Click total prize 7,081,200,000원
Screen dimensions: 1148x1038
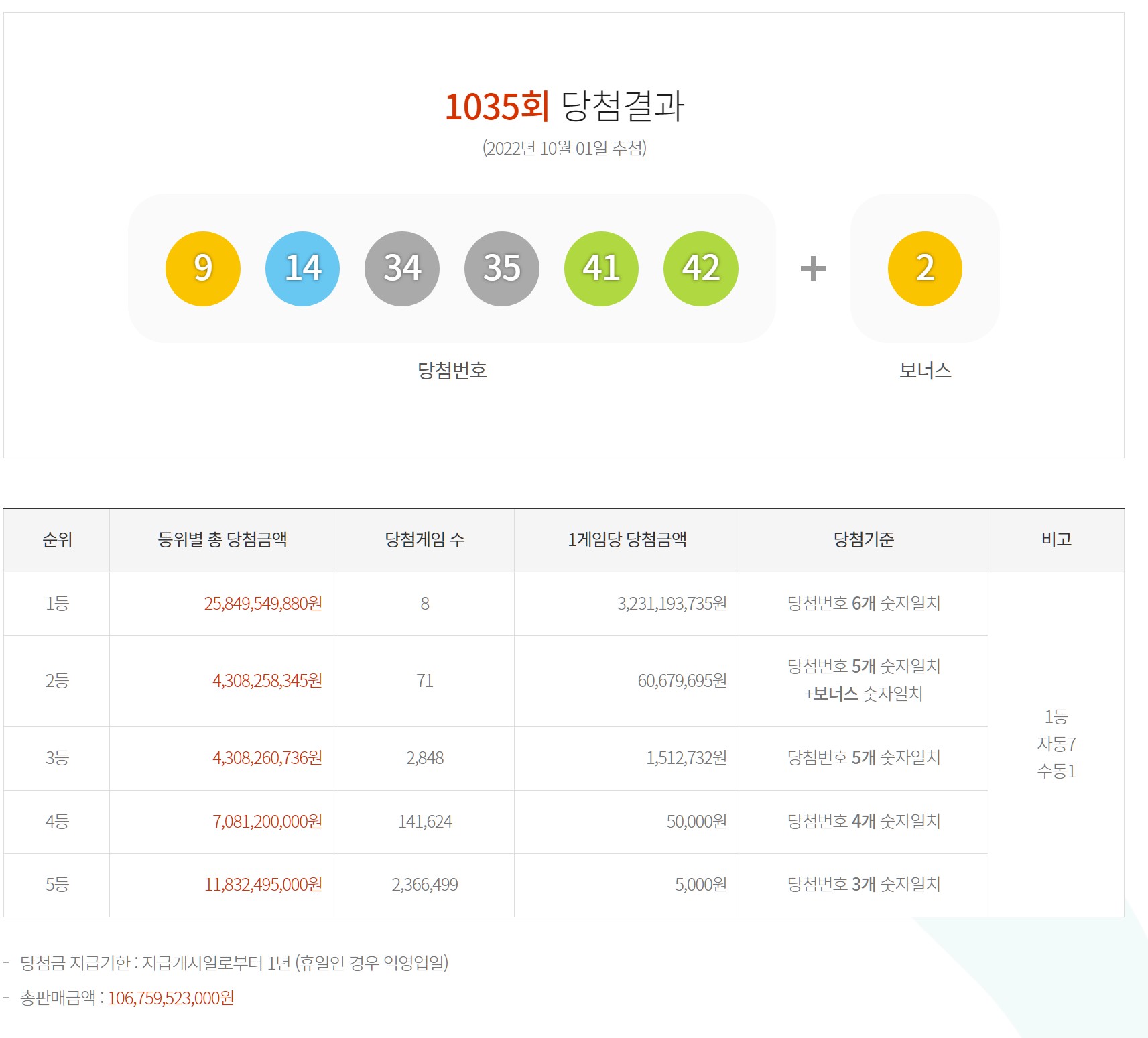[x=267, y=822]
